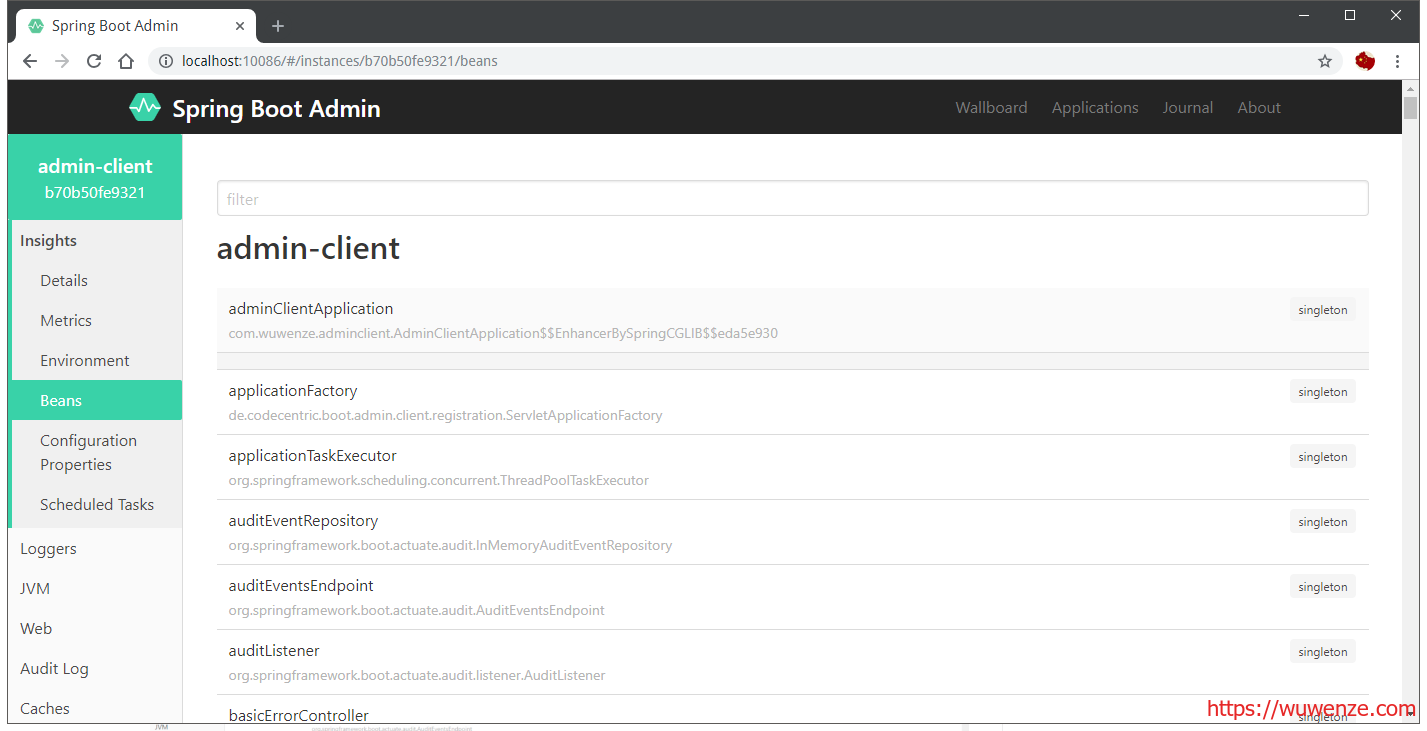Expand the auditListener bean row
The height and width of the screenshot is (731, 1427).
(x=792, y=662)
